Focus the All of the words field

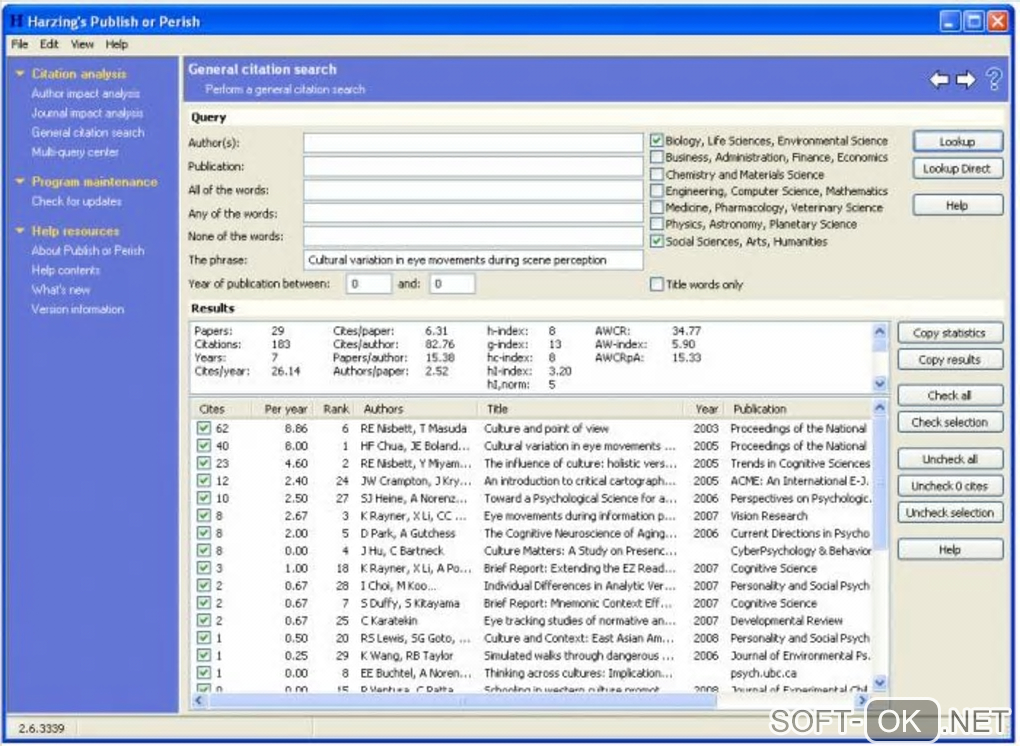(473, 190)
